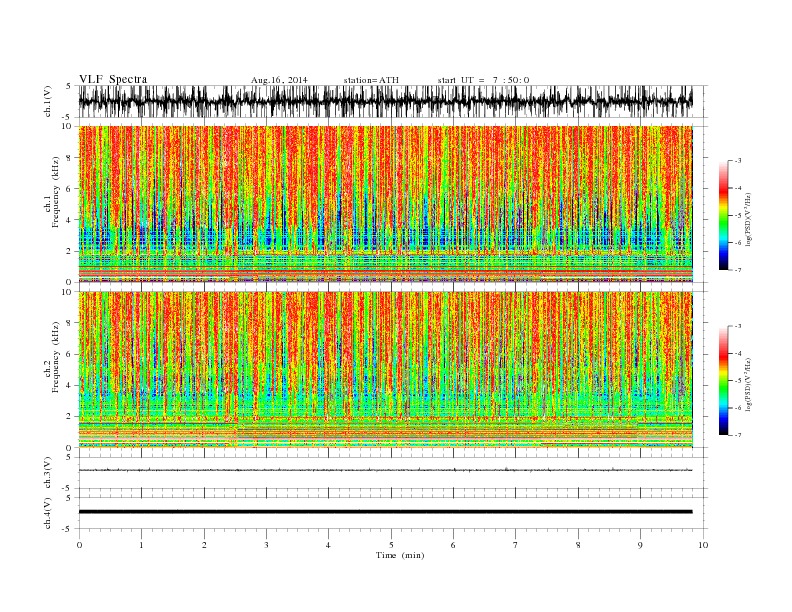Viewport: 792px width, 612px height.
Task: Click the '6' kHz tick of ch.1 spectrogram
Action: click(69, 189)
